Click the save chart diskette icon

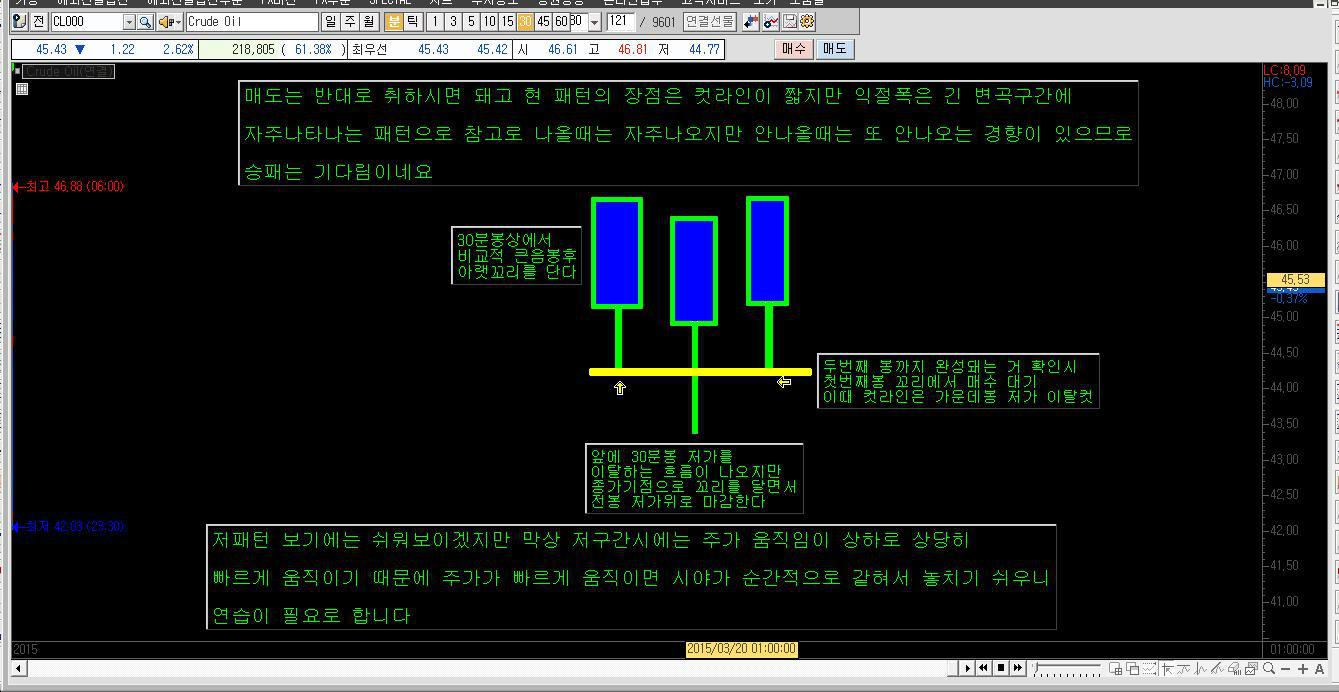pos(791,21)
